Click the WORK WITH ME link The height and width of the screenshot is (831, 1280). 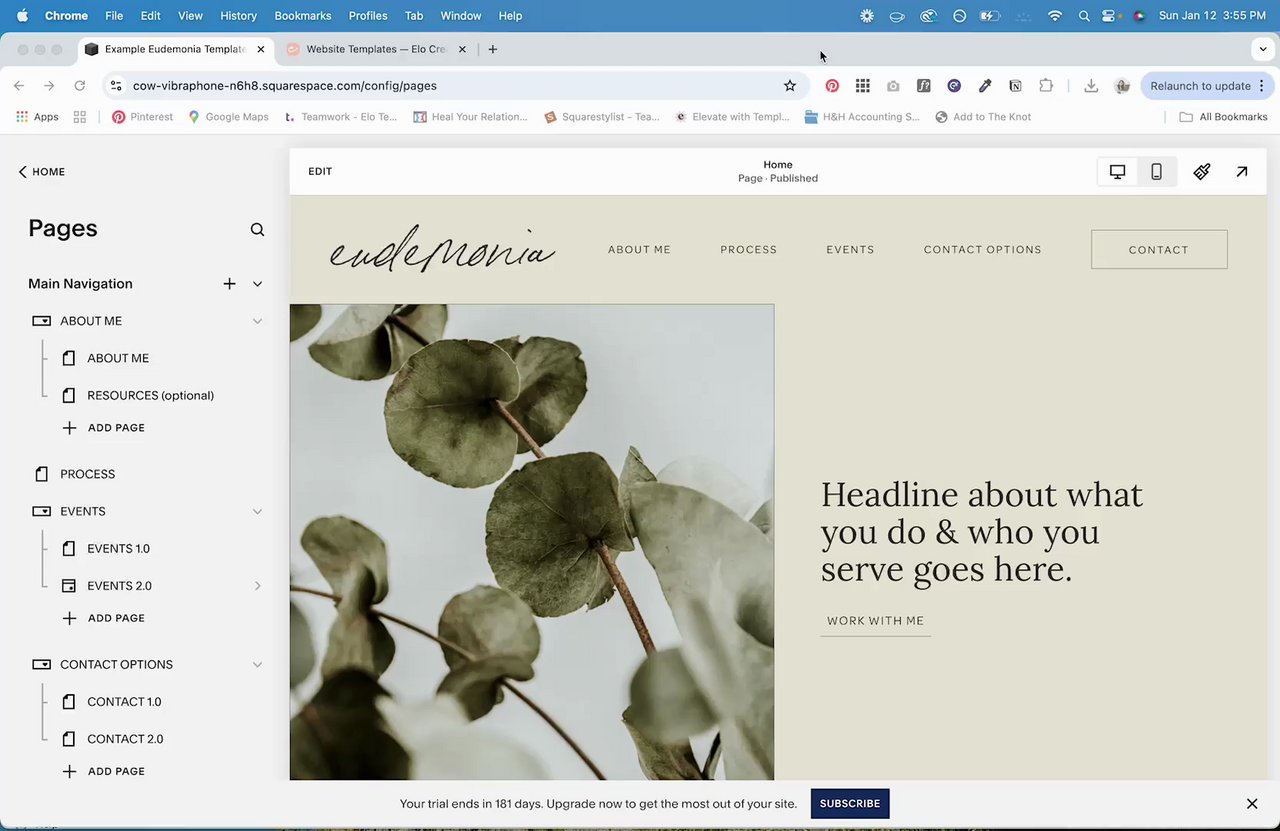pyautogui.click(x=875, y=621)
